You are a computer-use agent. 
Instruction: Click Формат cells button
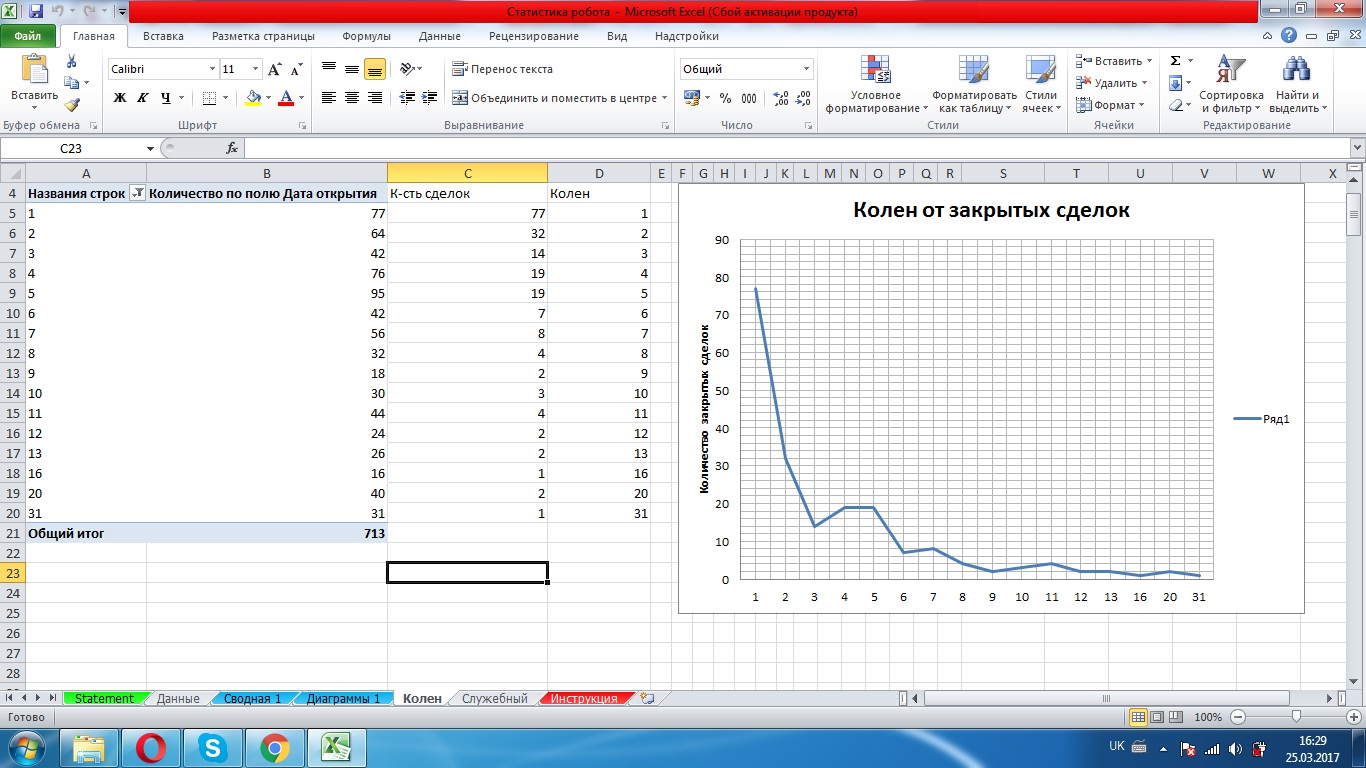[1110, 105]
